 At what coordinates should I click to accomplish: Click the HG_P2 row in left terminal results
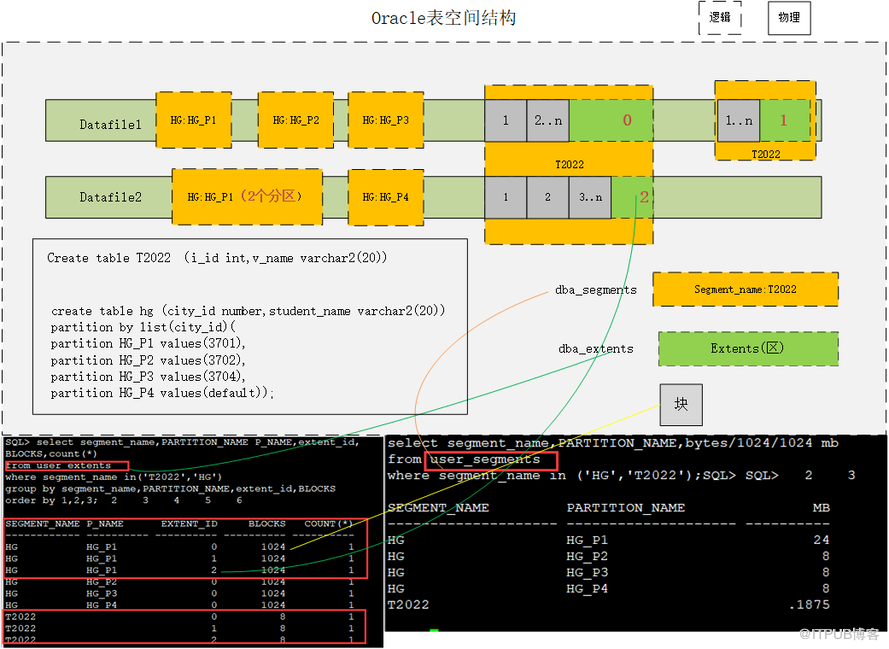point(180,582)
